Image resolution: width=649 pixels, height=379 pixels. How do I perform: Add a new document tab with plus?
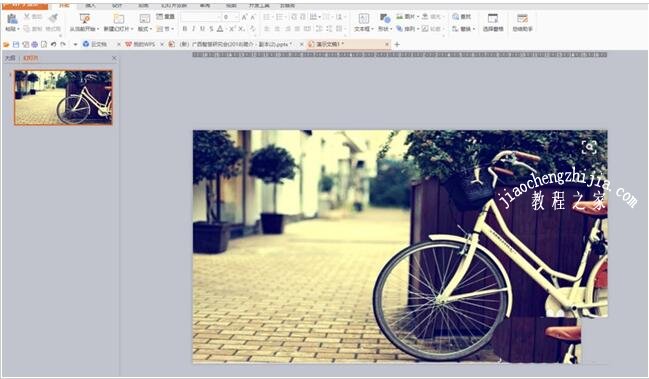click(397, 44)
